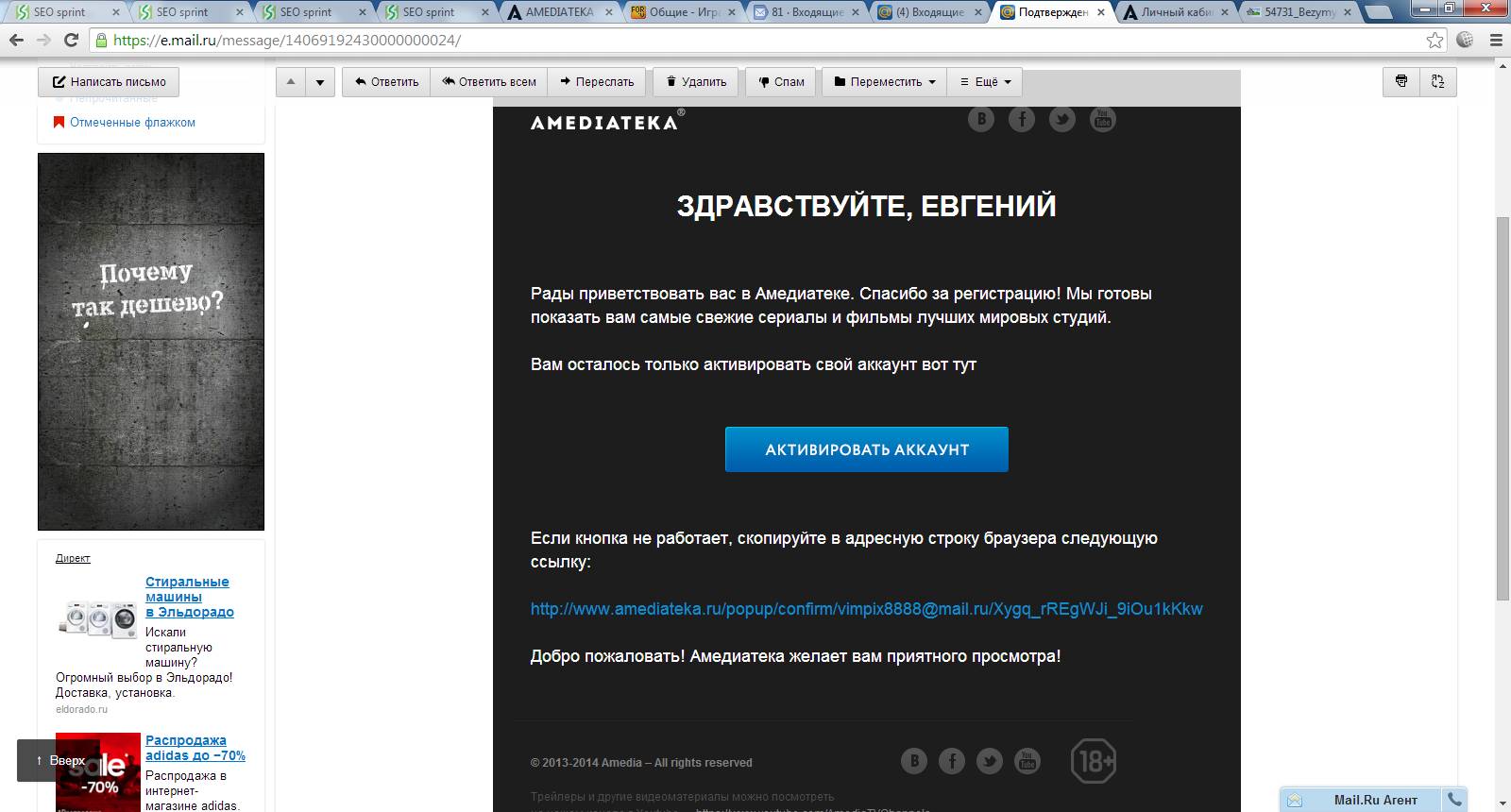Print the email with the printer icon
The image size is (1511, 812).
tap(1401, 81)
